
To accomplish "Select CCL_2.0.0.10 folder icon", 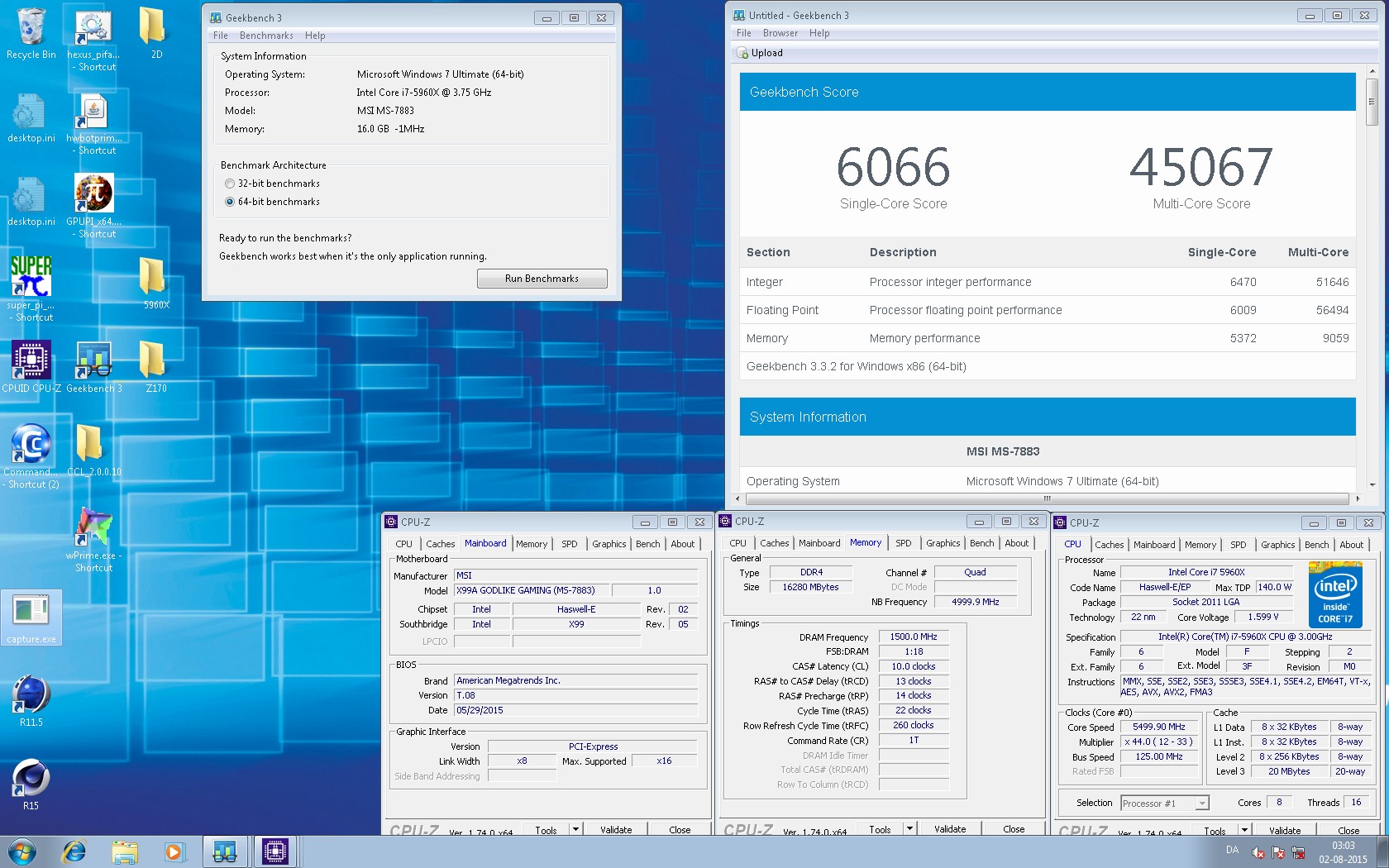I will point(93,450).
